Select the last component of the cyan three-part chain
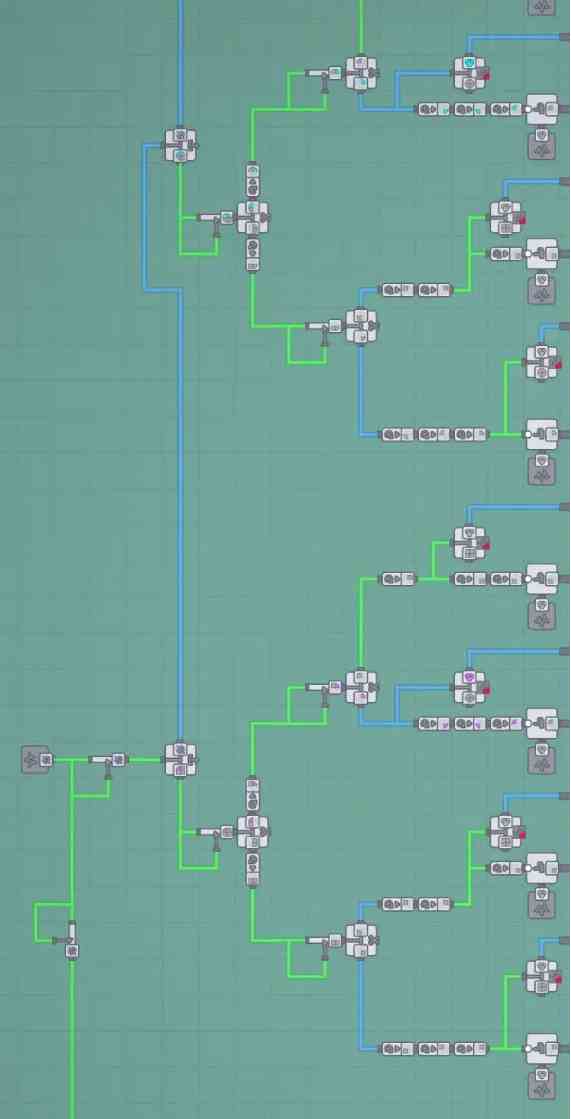This screenshot has width=571, height=1119. [507, 109]
